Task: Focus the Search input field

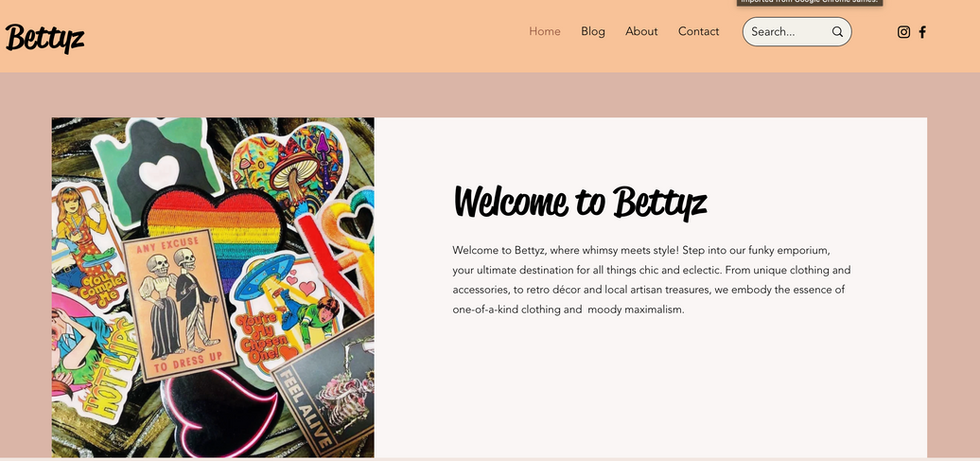Action: coord(790,32)
